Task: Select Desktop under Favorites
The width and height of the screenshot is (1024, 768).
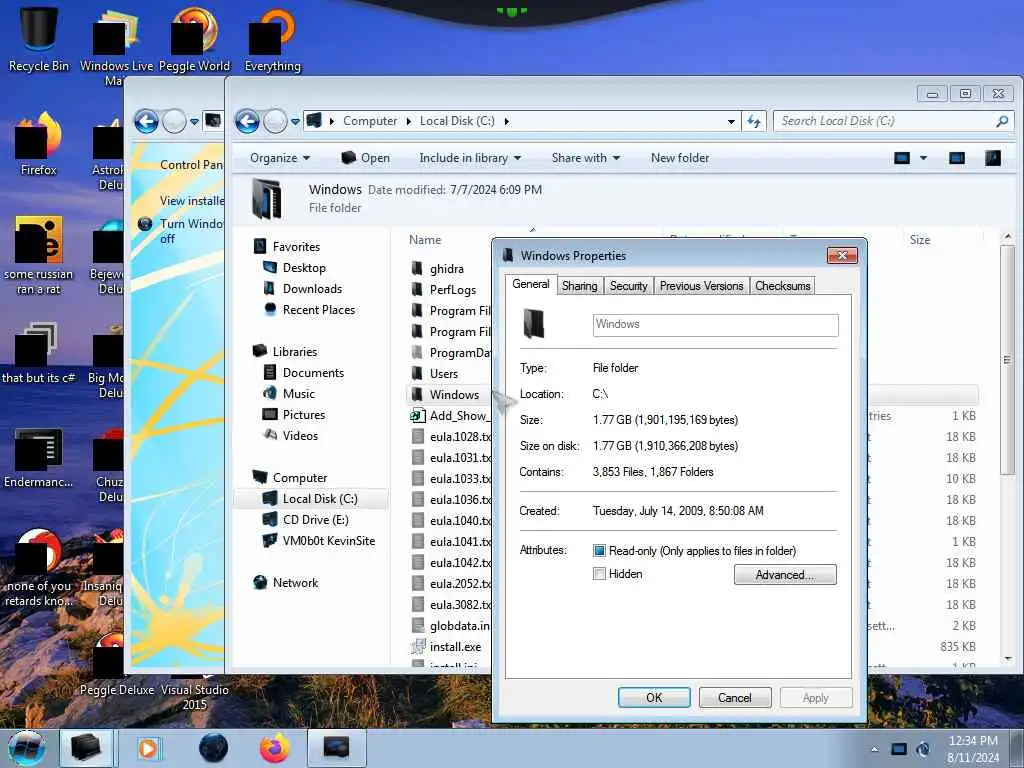Action: pyautogui.click(x=304, y=268)
